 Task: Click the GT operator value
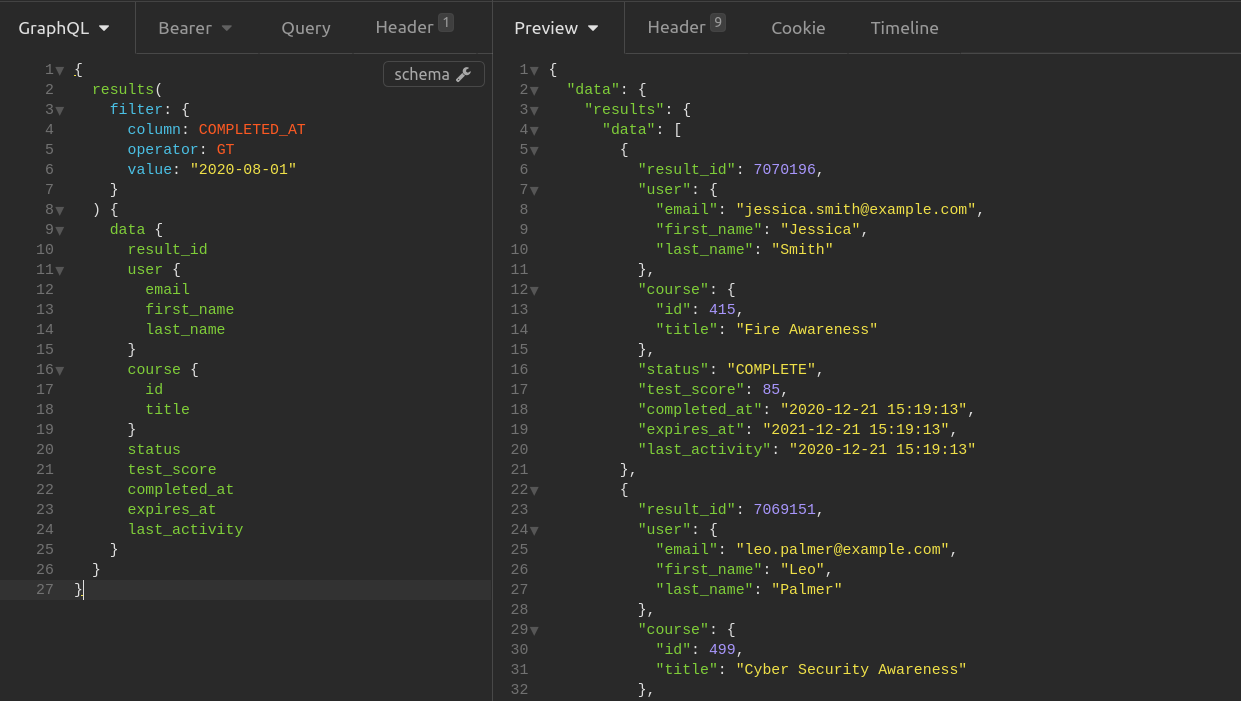click(225, 149)
